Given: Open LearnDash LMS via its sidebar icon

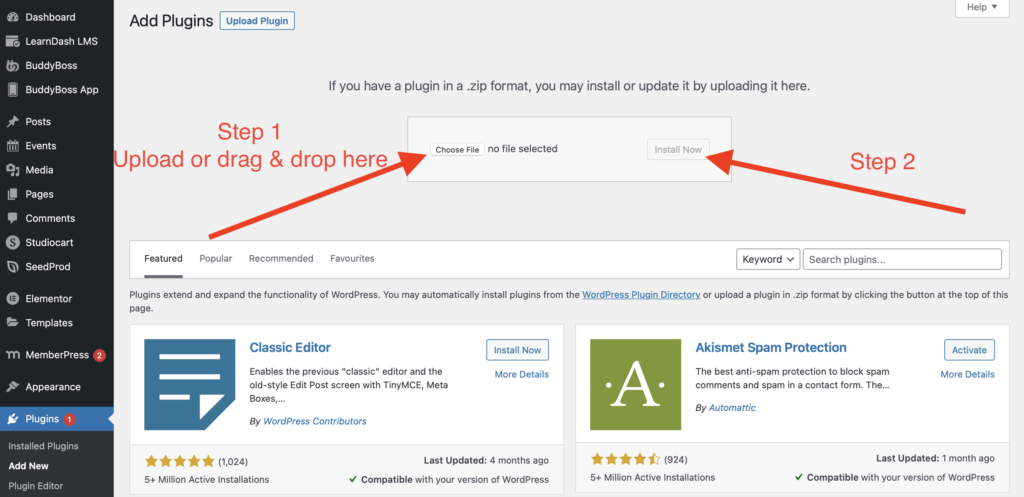Looking at the screenshot, I should click(x=12, y=42).
